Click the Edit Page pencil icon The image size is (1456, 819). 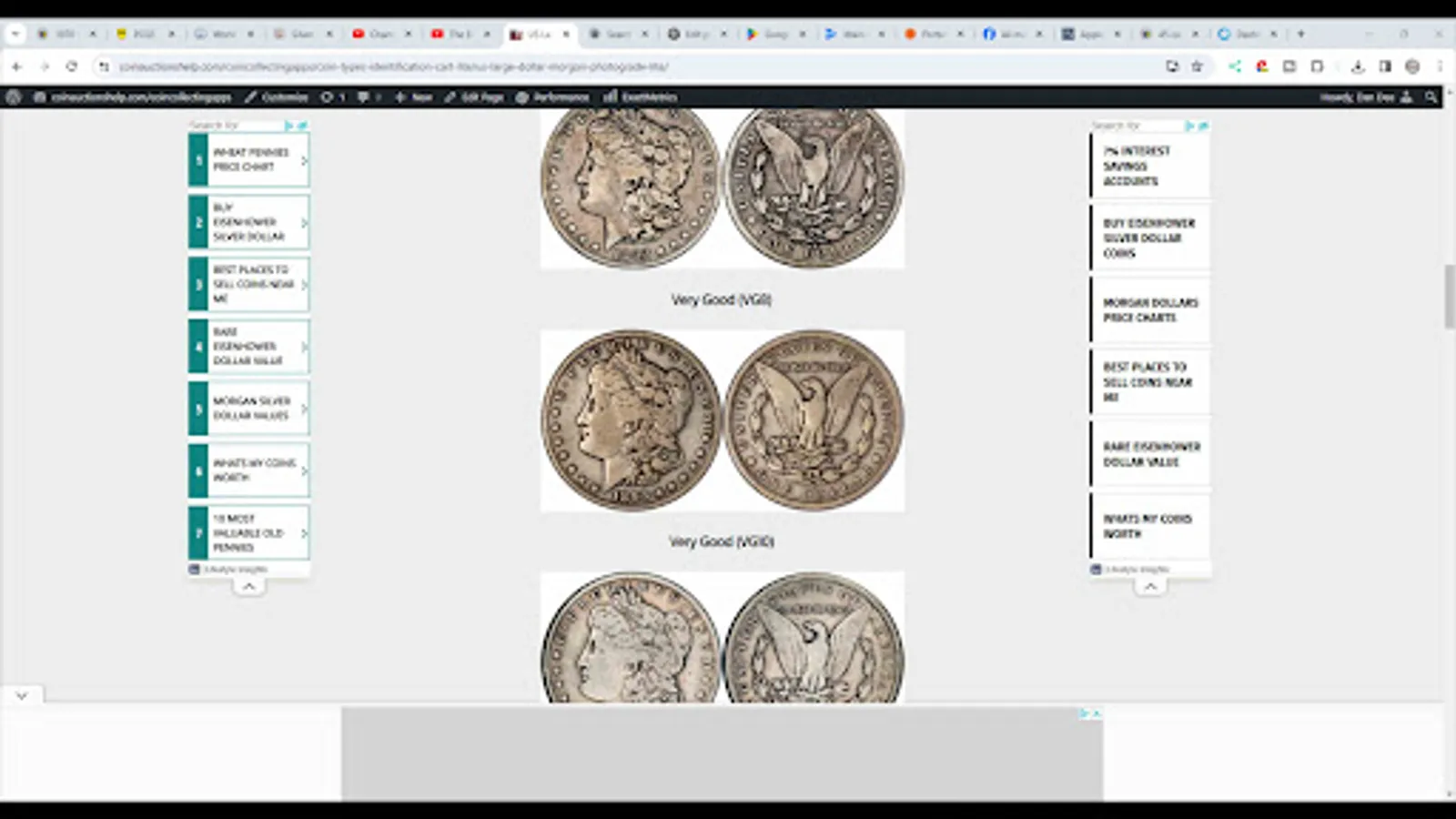[450, 96]
